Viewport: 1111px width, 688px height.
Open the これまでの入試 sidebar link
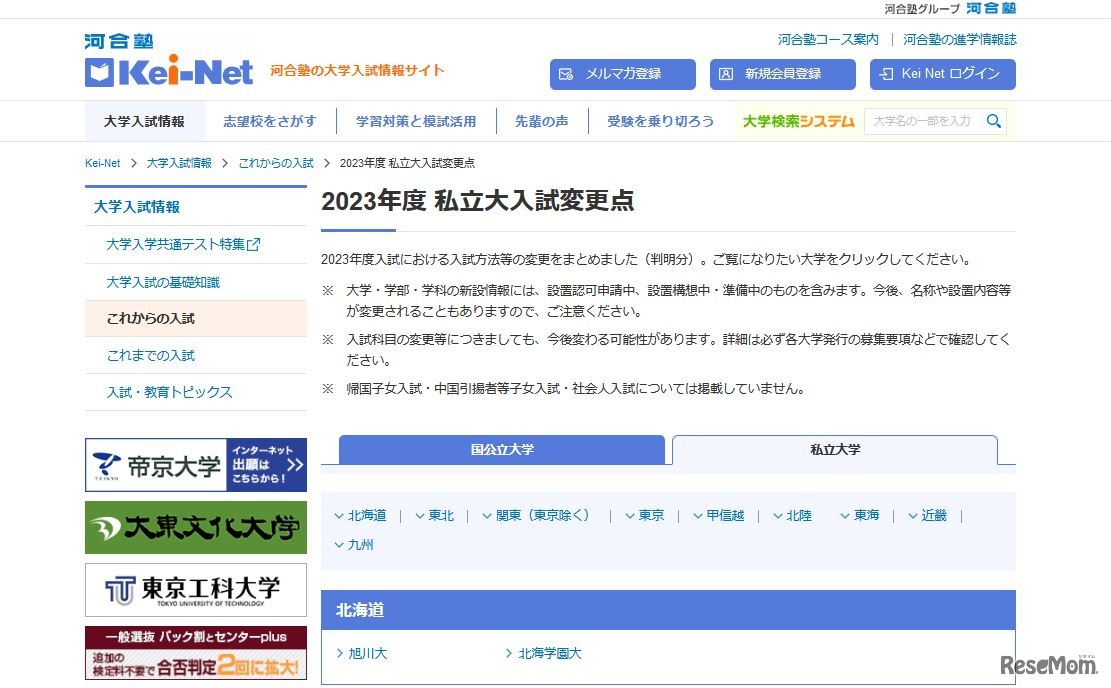click(x=153, y=355)
